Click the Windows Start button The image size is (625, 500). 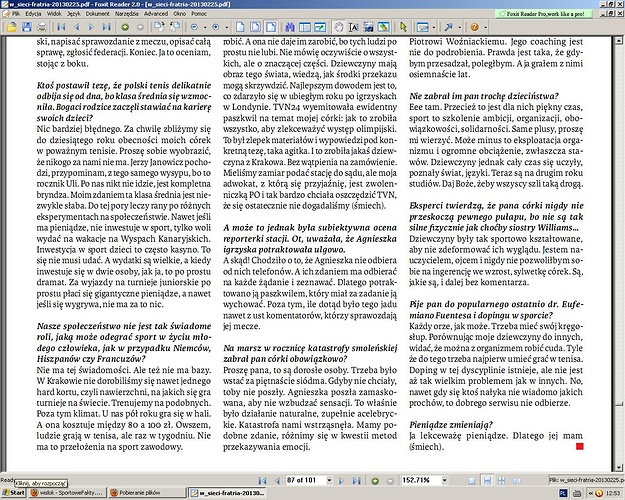point(14,493)
